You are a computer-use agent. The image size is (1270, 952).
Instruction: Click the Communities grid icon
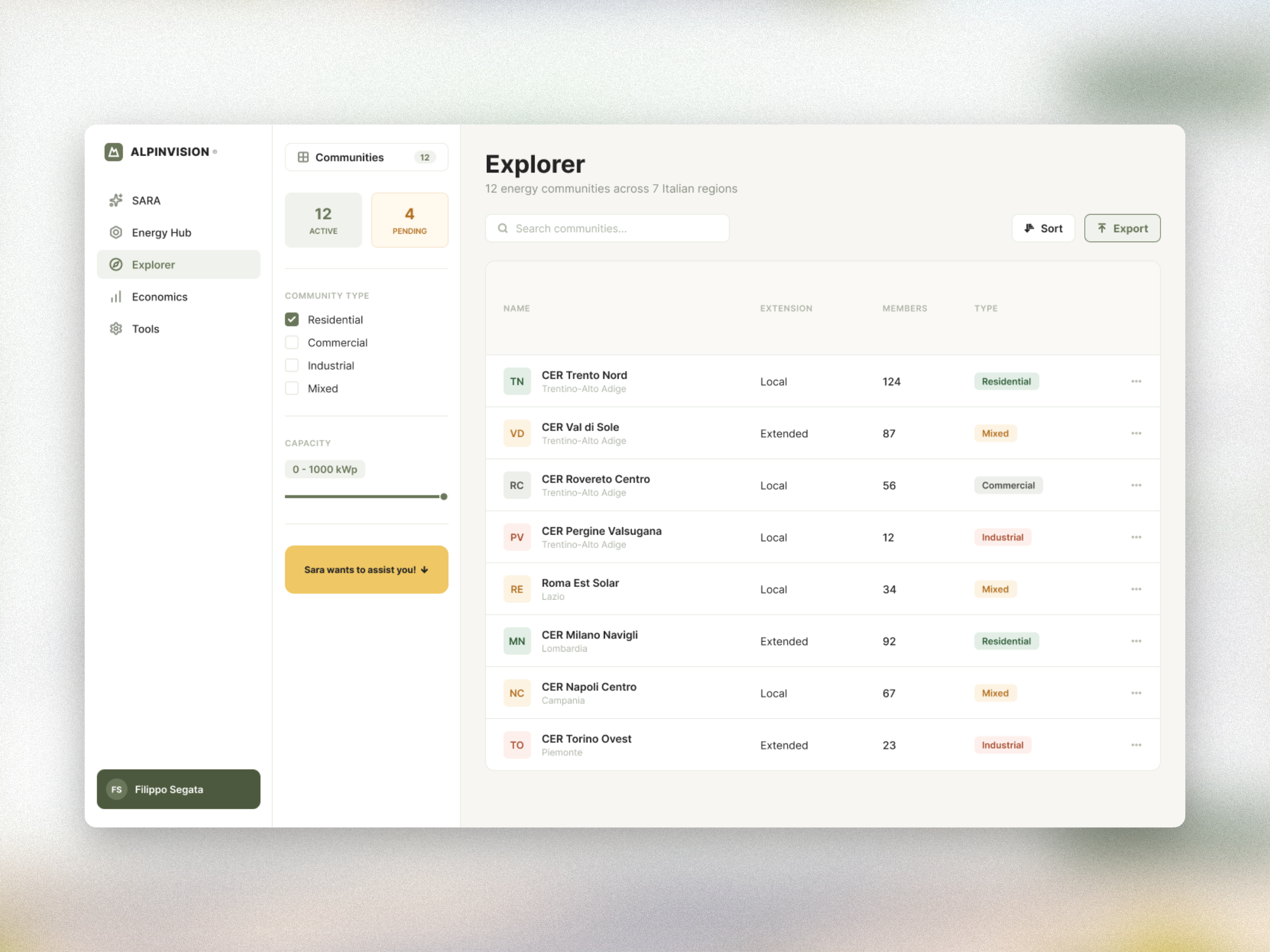(303, 157)
